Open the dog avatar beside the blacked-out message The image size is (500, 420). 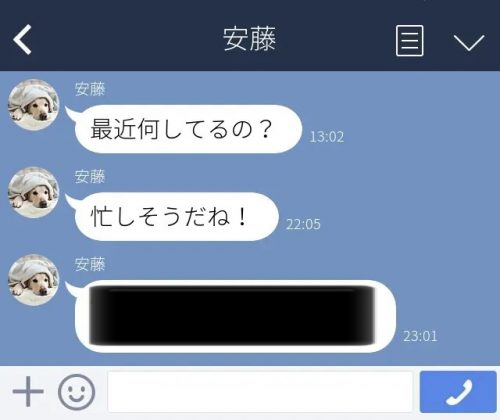(x=33, y=280)
